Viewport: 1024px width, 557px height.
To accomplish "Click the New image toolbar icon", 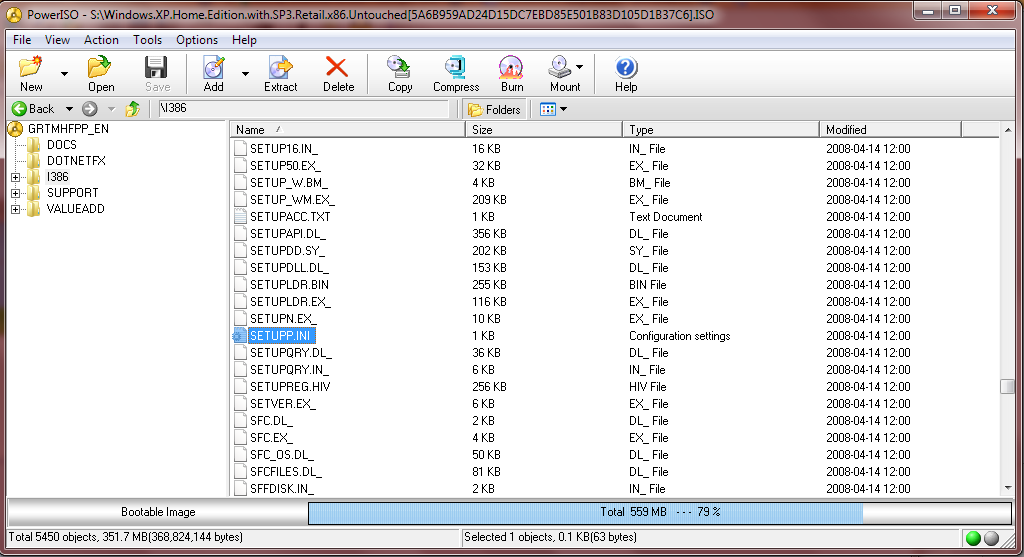I will pos(31,68).
